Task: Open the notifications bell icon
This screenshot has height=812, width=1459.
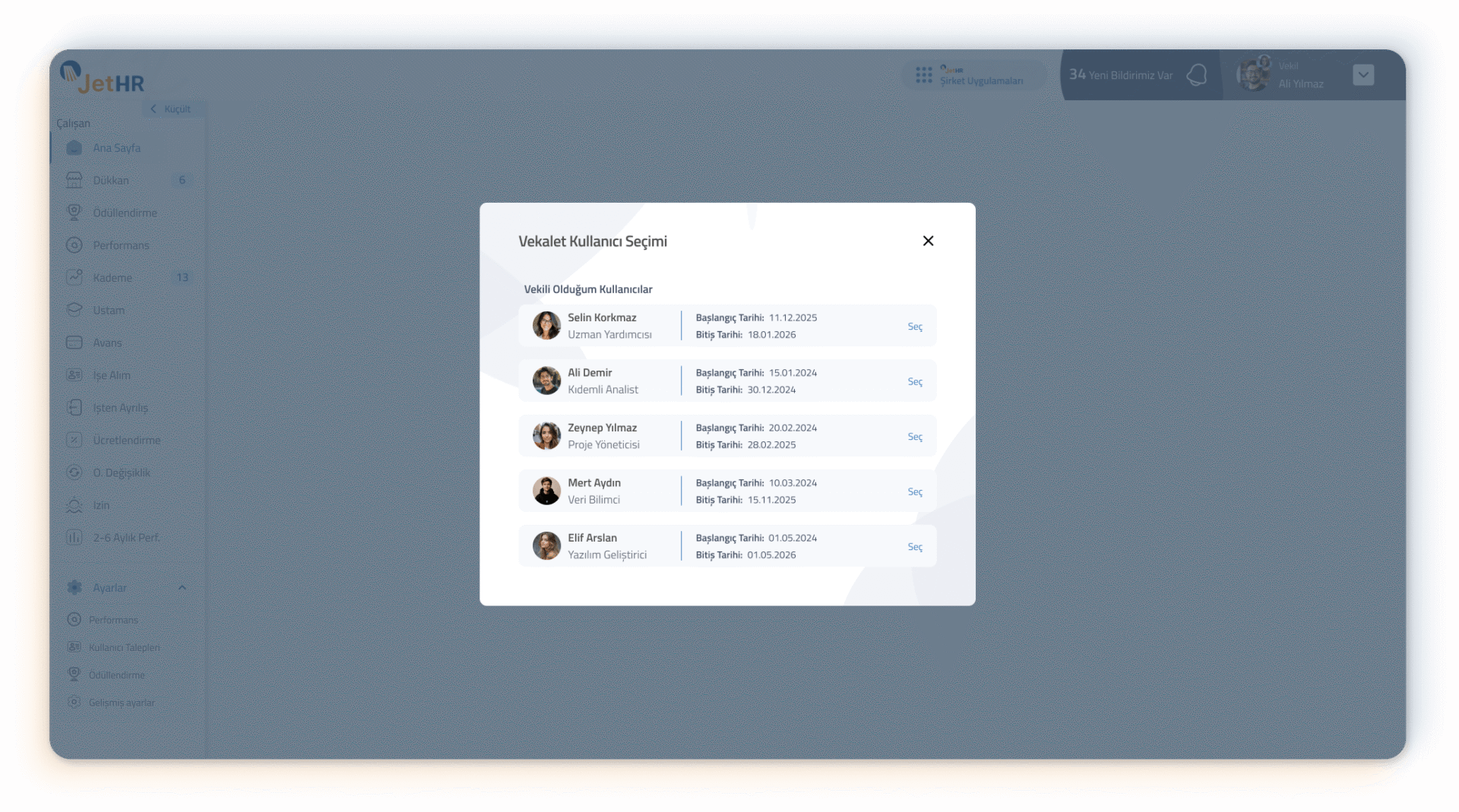Action: pyautogui.click(x=1197, y=75)
